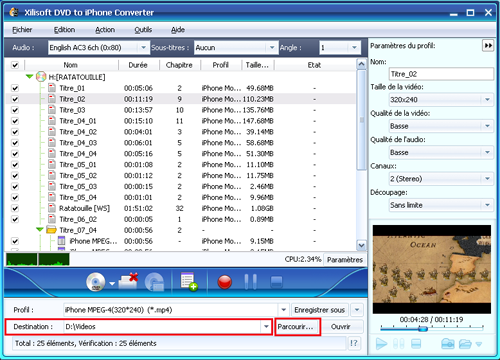Collapse the profile settings panel arrow
This screenshot has height=360, width=500.
488,45
